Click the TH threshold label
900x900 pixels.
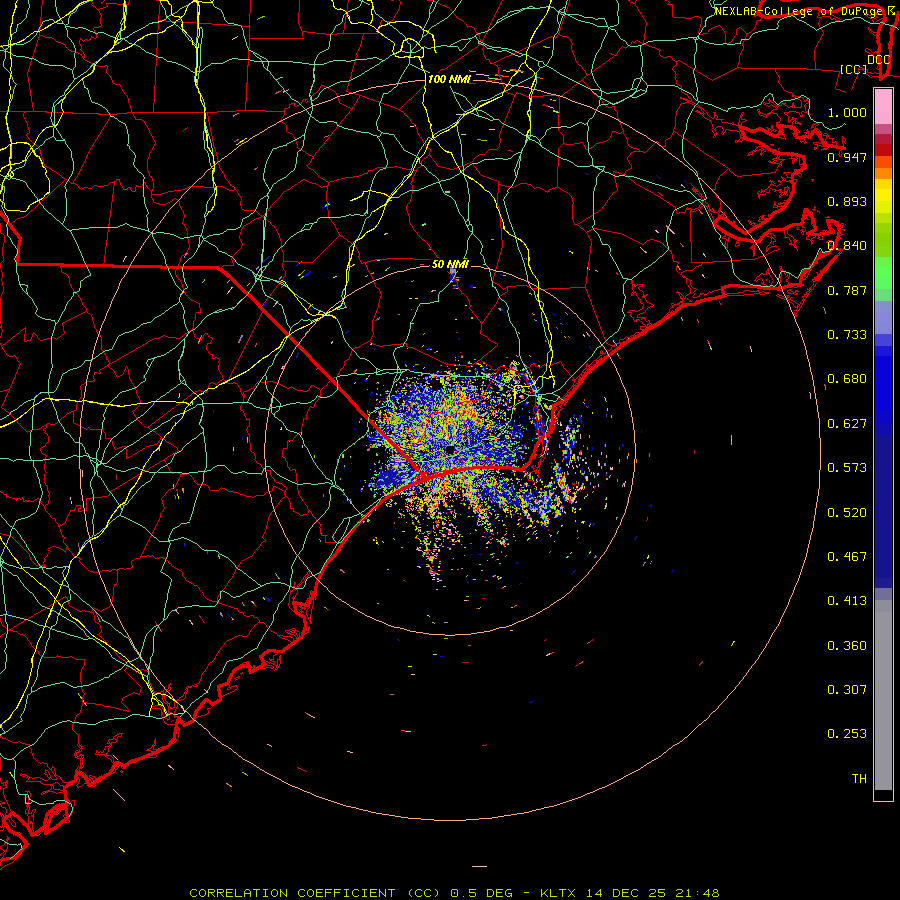(859, 779)
